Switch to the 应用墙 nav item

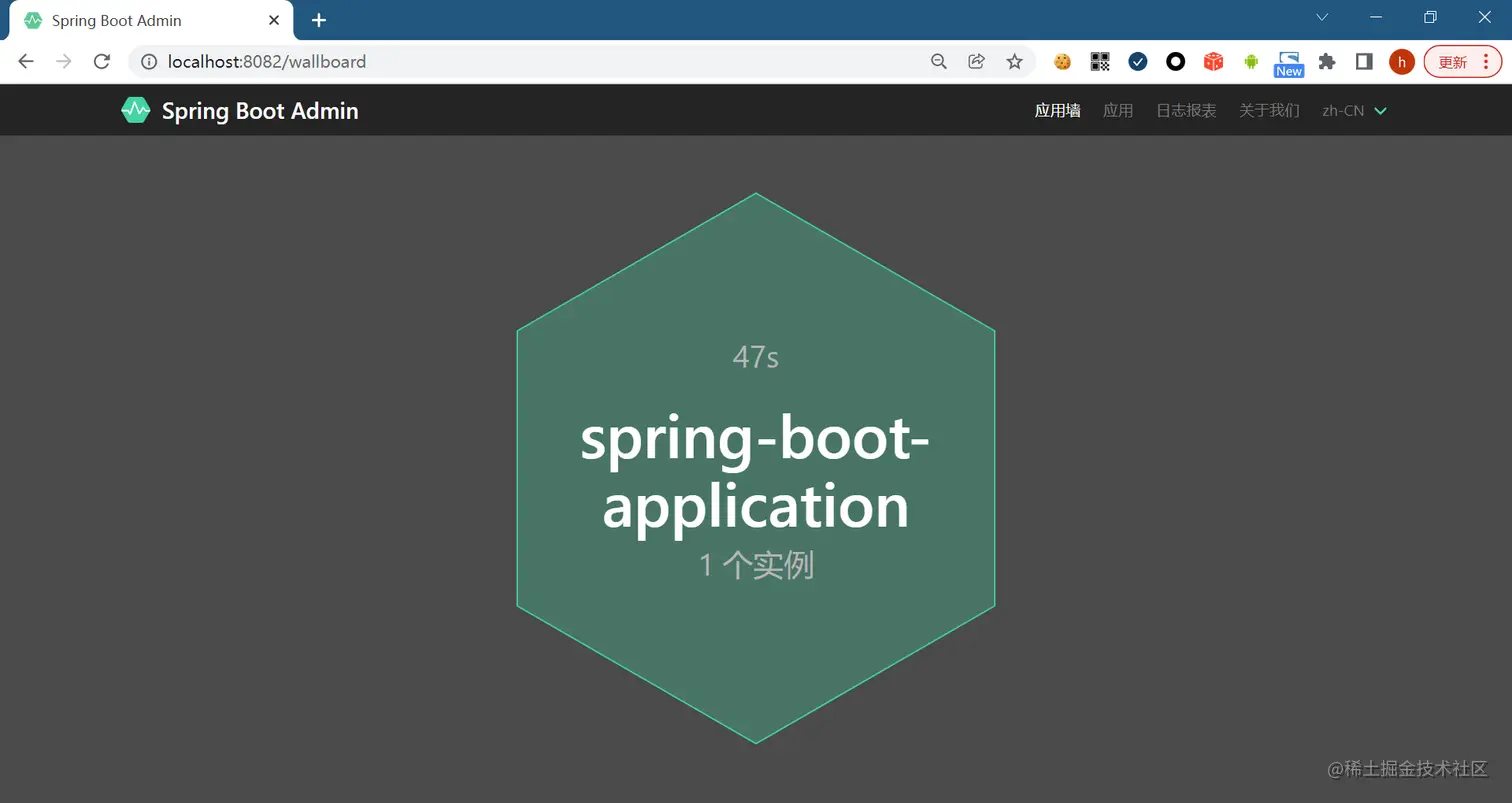click(1057, 111)
